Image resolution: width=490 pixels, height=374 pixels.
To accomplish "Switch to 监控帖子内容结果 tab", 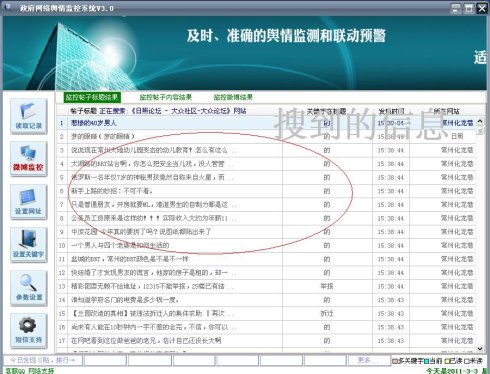I will click(x=166, y=97).
